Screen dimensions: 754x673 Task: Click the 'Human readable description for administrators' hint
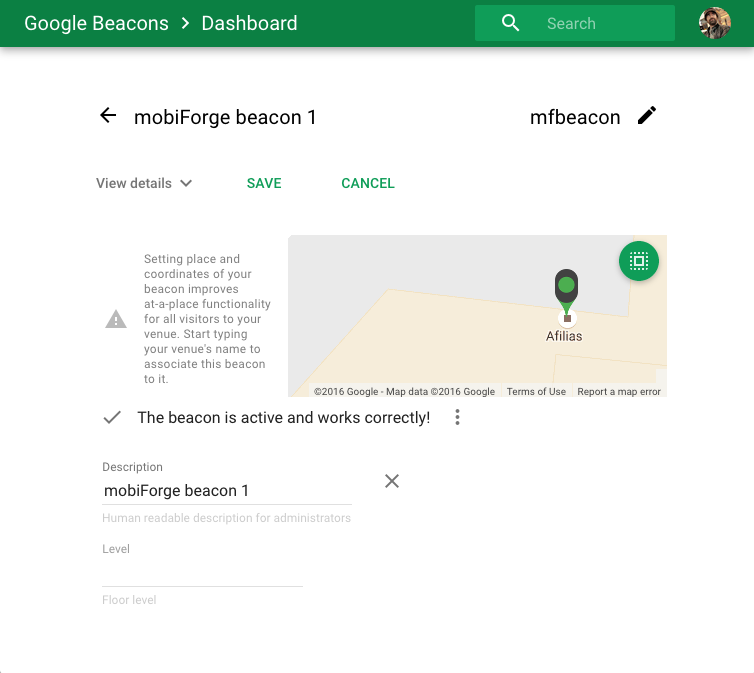point(226,518)
